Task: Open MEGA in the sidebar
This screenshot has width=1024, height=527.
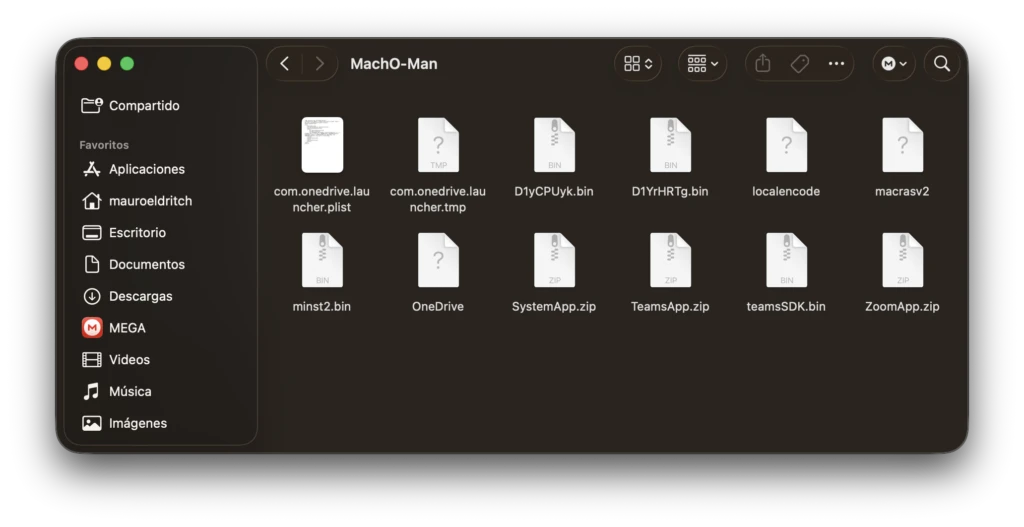Action: [x=126, y=328]
